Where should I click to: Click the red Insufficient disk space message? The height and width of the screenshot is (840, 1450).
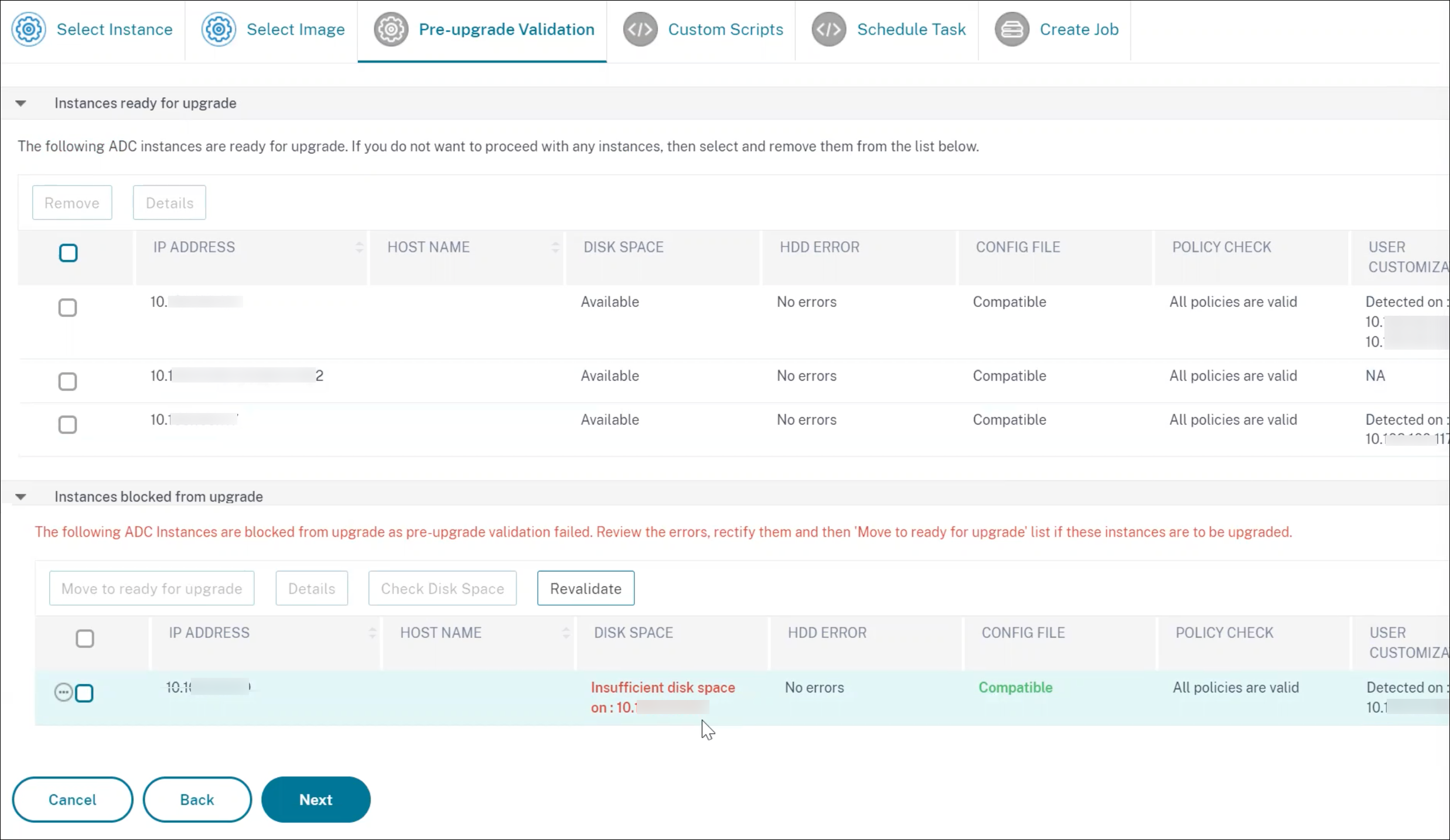coord(663,697)
